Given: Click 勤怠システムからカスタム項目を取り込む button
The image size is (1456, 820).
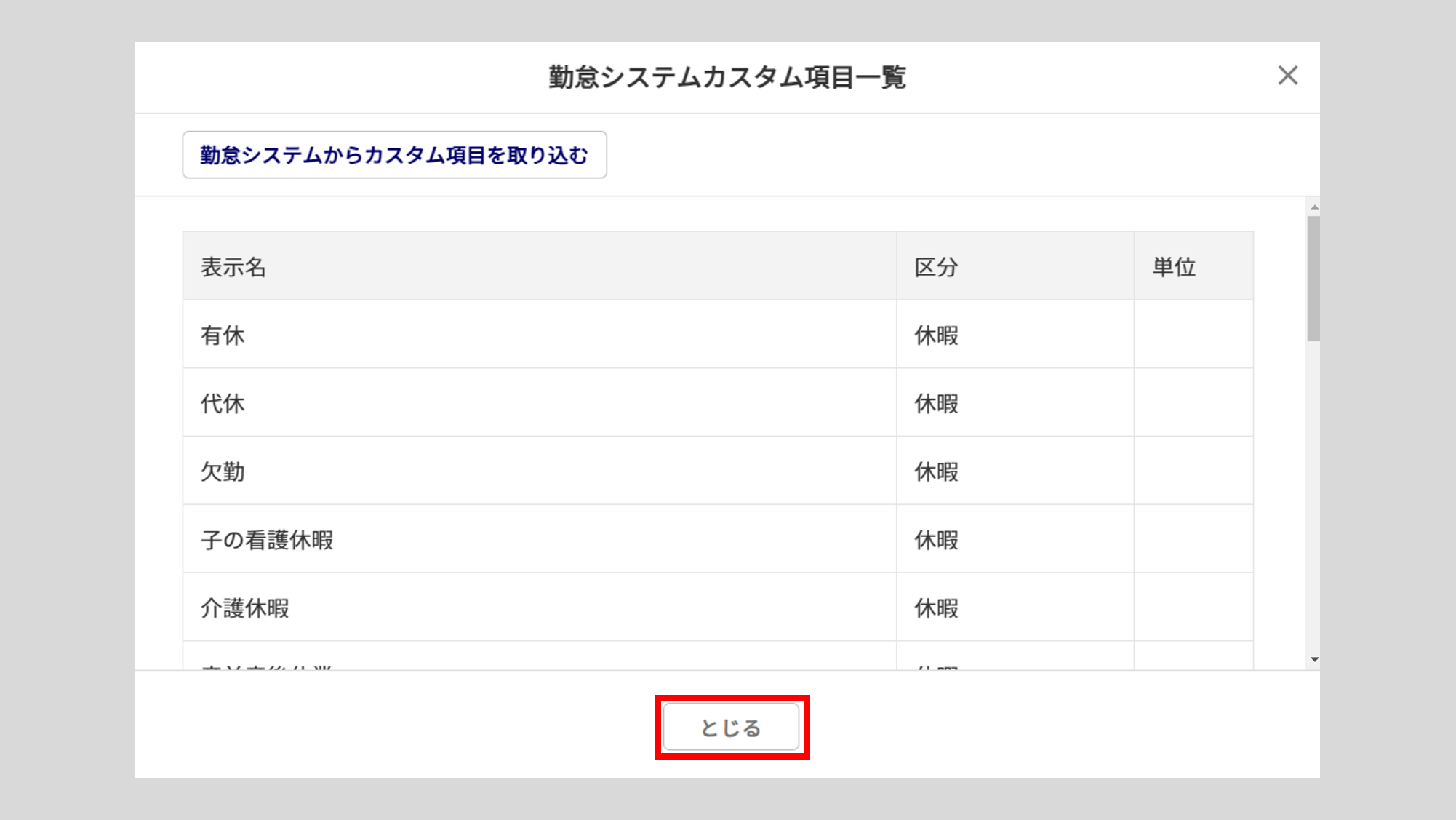Looking at the screenshot, I should [x=394, y=155].
